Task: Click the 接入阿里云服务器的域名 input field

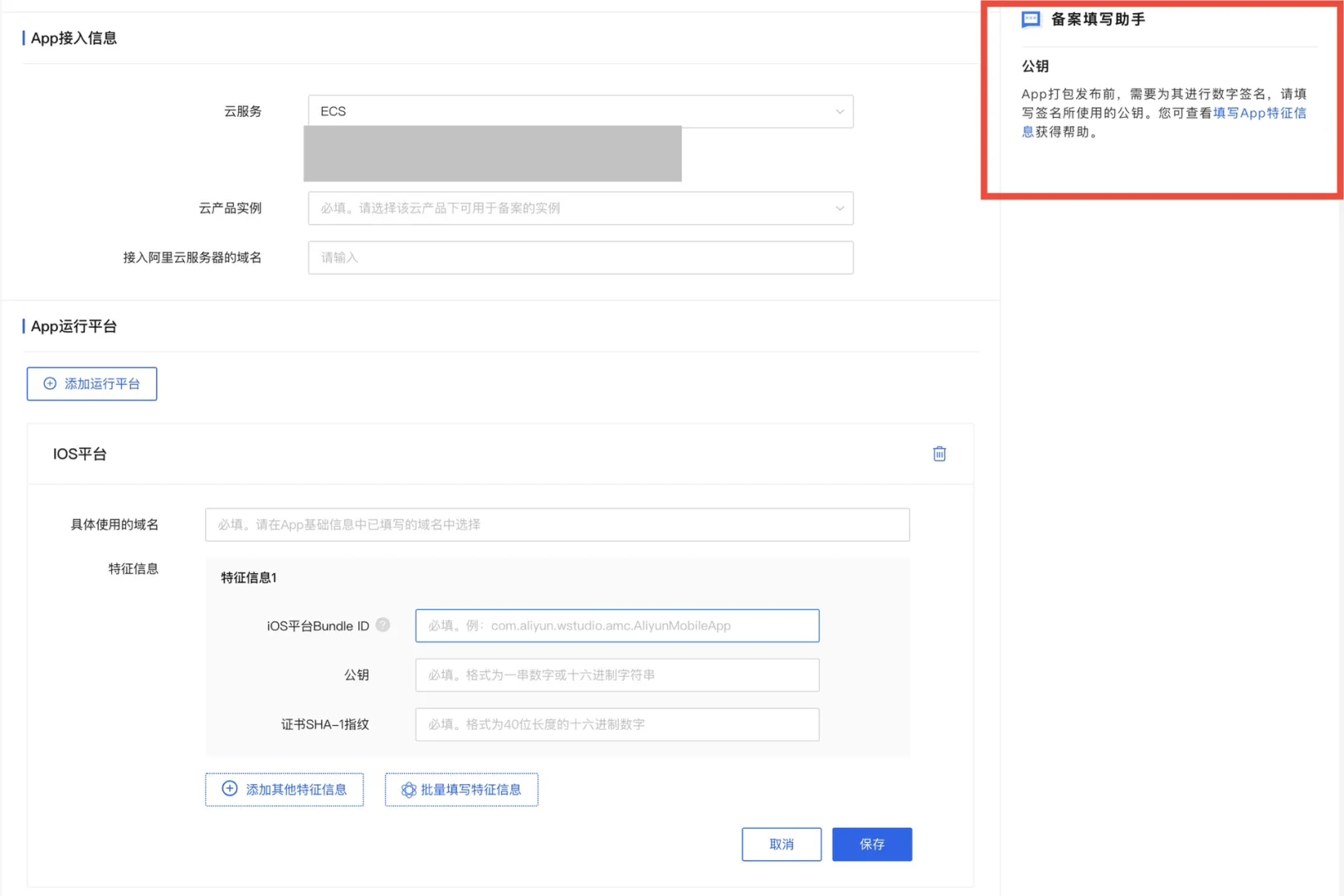Action: 579,257
